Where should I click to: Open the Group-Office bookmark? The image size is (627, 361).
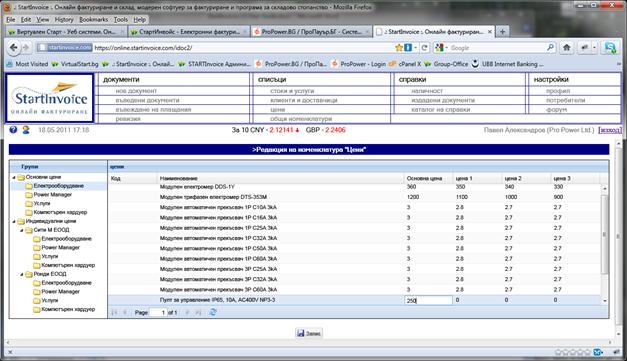(x=446, y=64)
